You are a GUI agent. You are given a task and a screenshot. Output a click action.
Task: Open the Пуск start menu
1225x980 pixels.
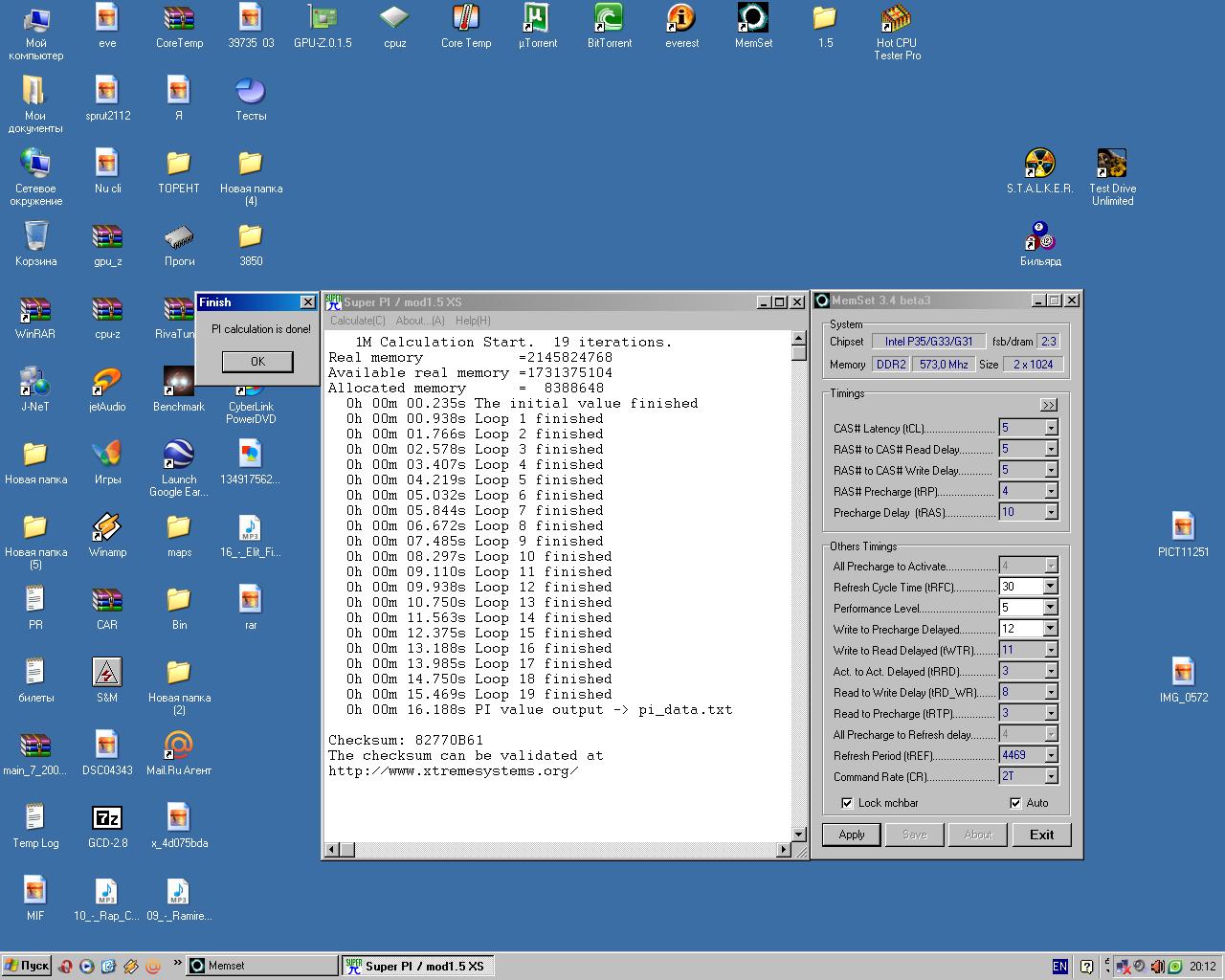point(27,966)
